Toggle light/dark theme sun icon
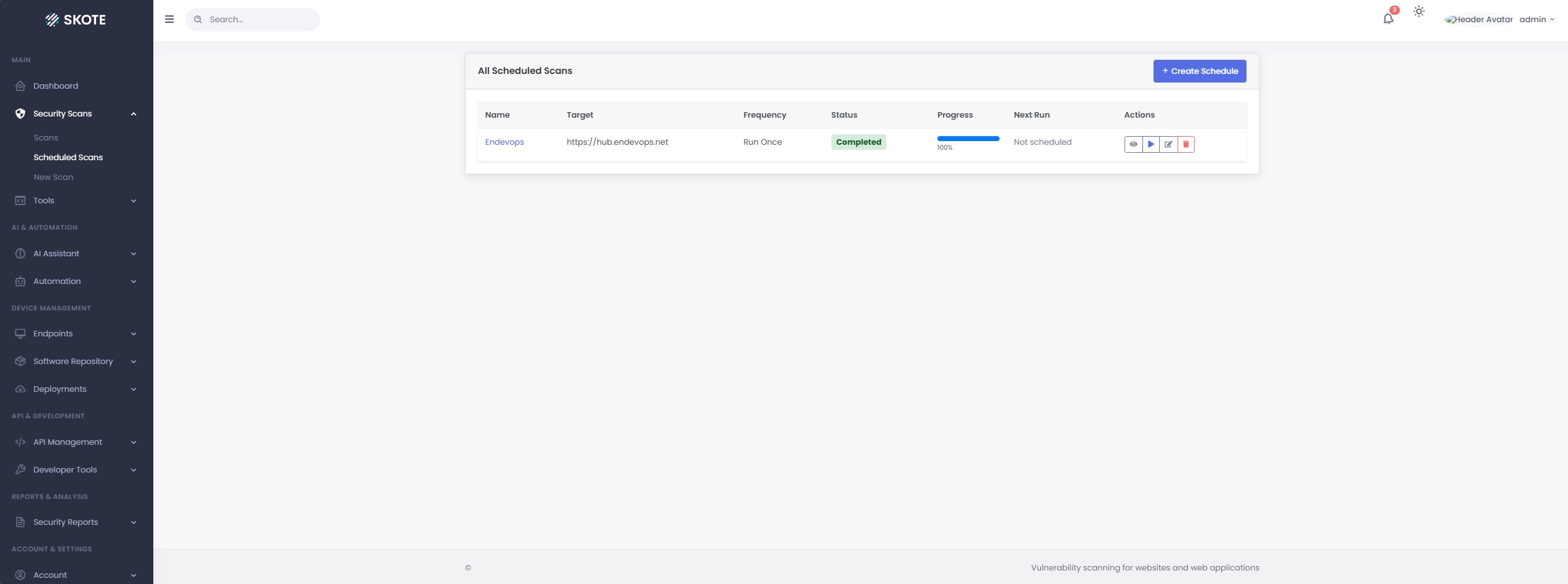 pos(1419,12)
